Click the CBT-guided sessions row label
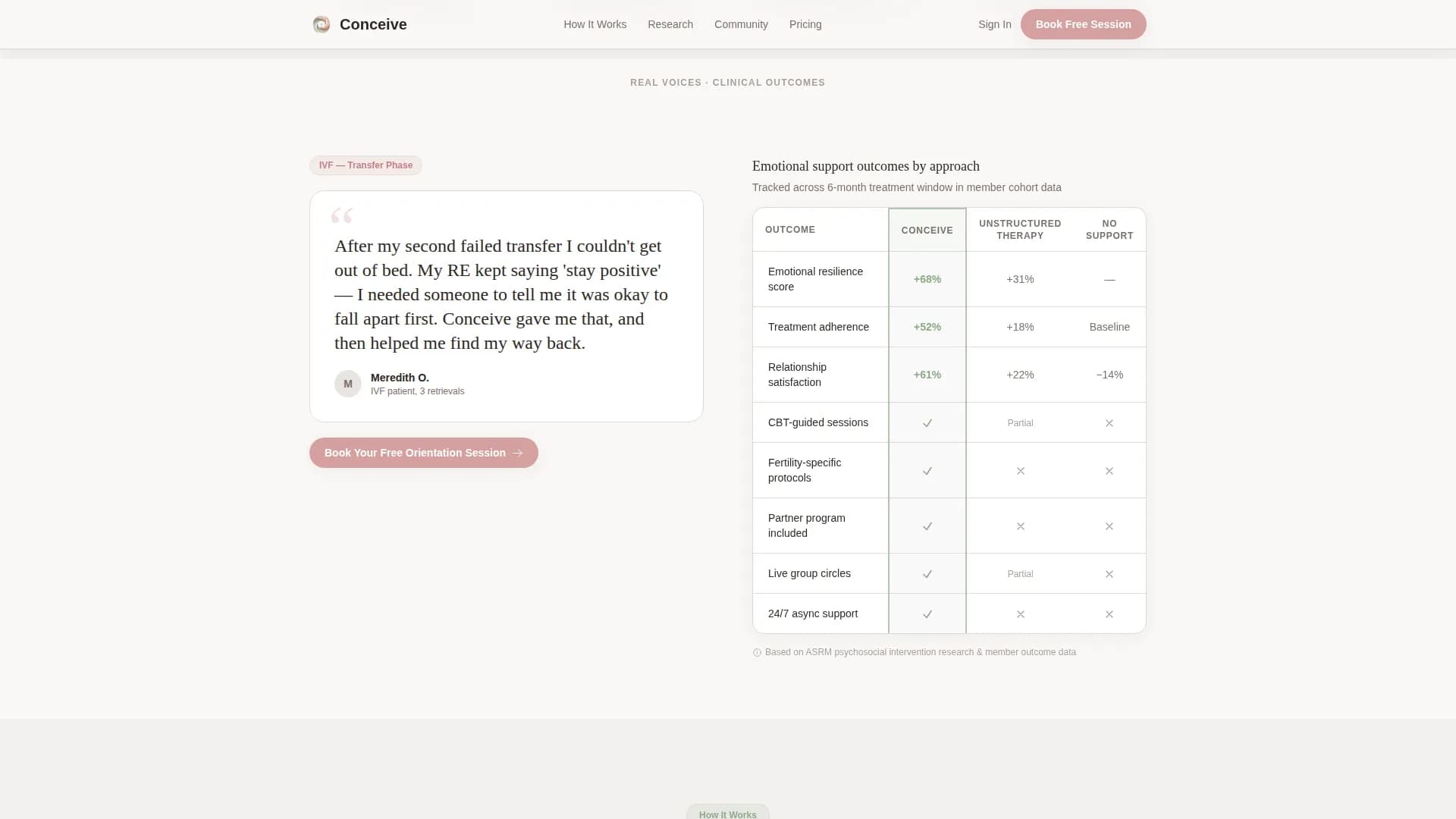This screenshot has height=819, width=1456. click(x=817, y=422)
